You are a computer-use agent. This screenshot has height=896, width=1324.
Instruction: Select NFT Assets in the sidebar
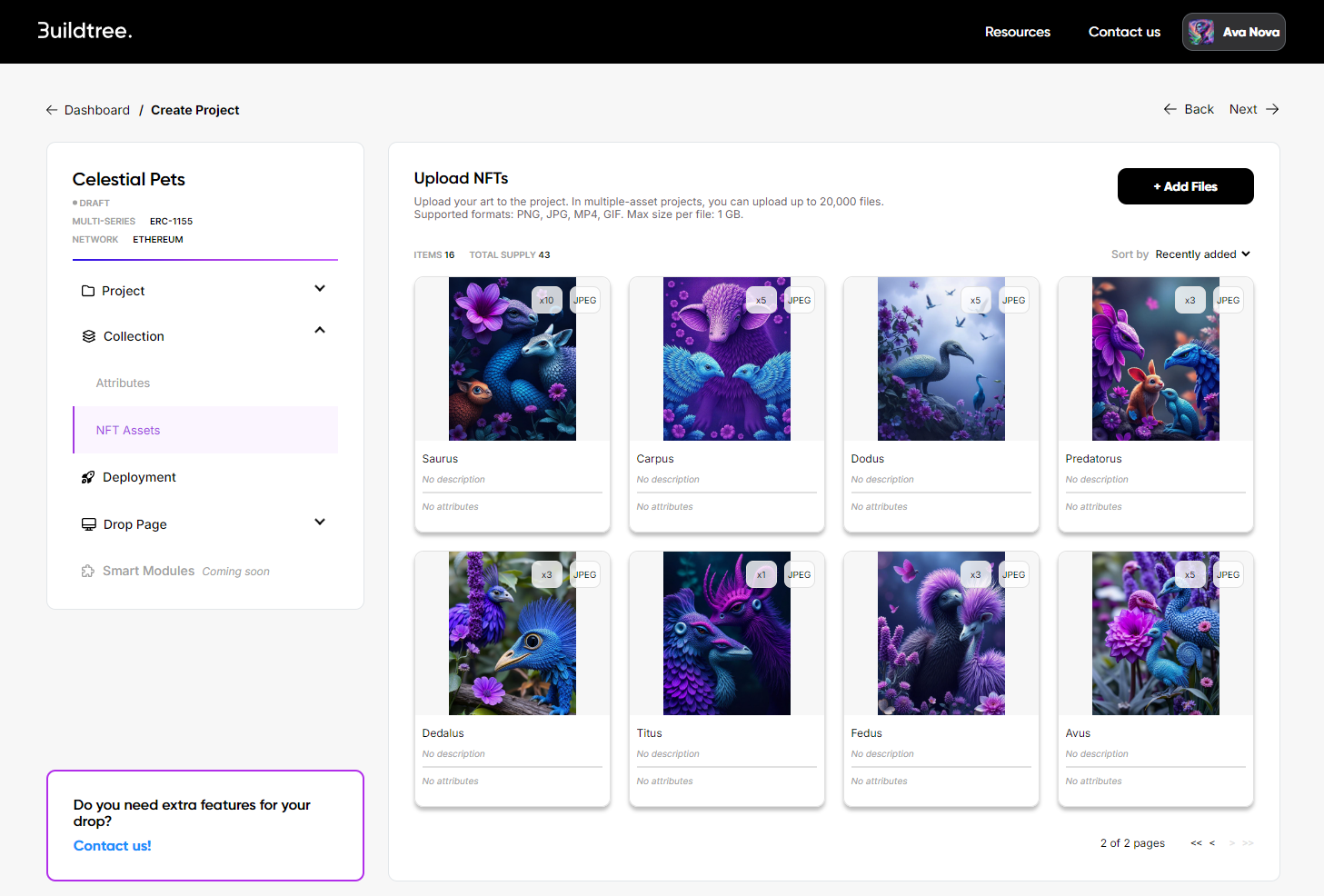pos(128,431)
